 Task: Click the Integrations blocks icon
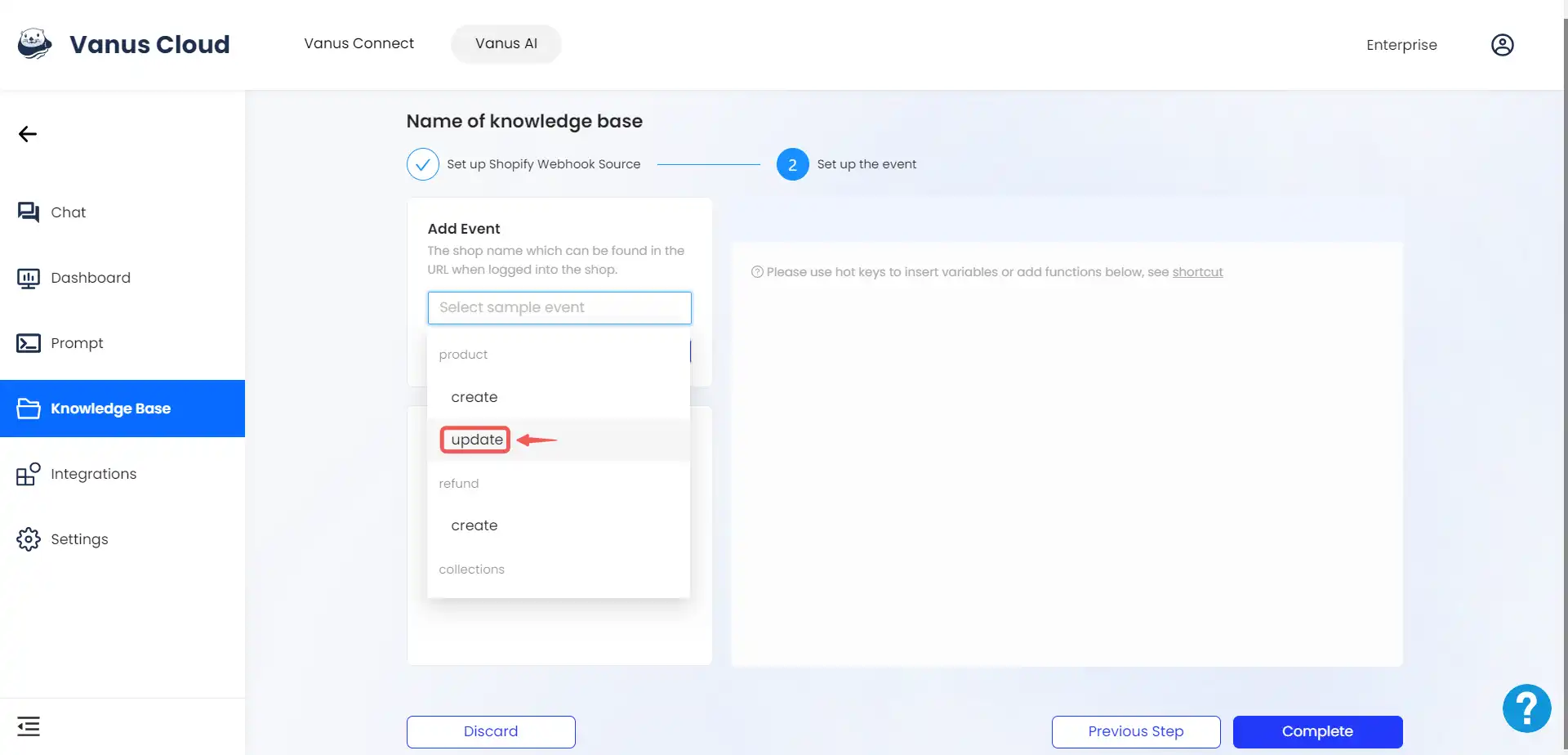point(29,474)
